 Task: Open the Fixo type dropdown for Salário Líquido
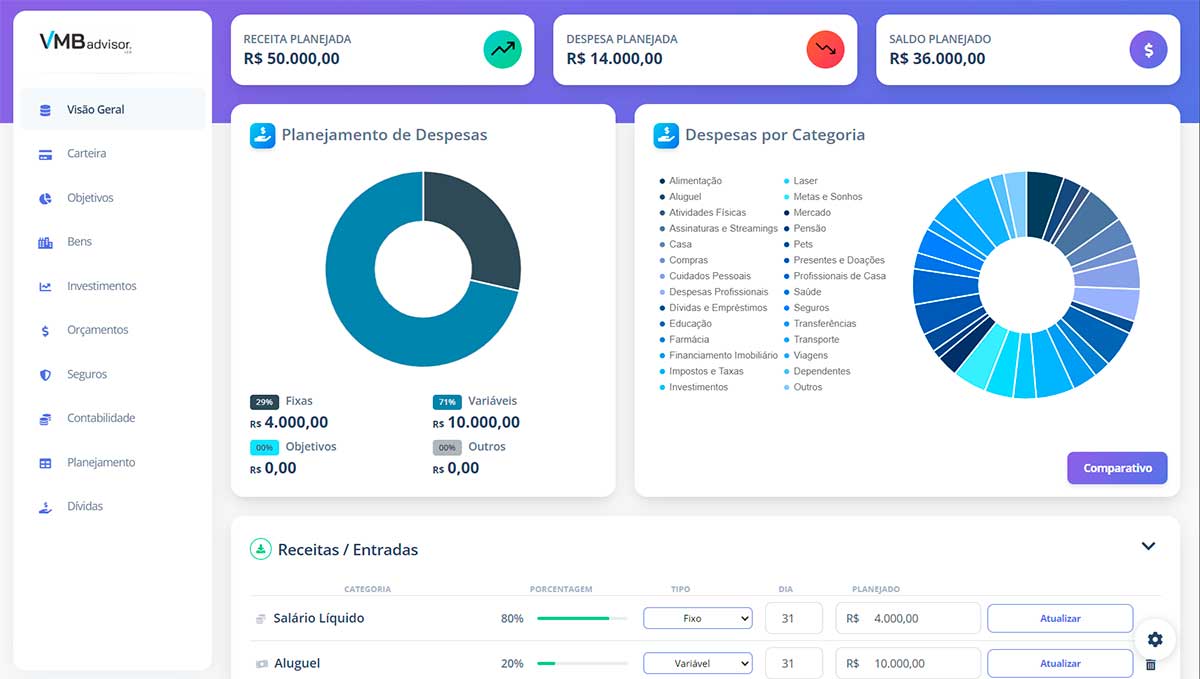tap(697, 619)
